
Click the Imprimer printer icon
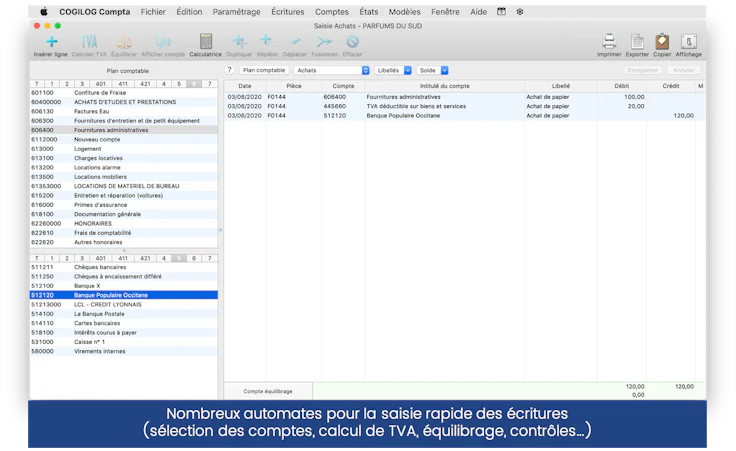point(609,41)
